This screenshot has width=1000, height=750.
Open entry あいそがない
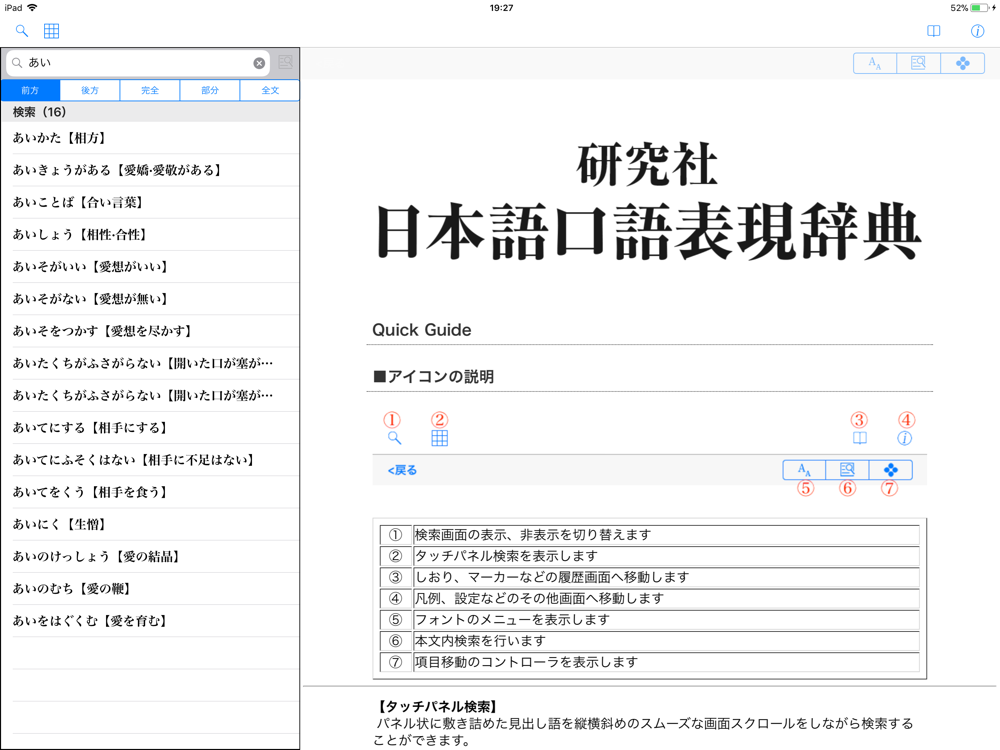150,299
